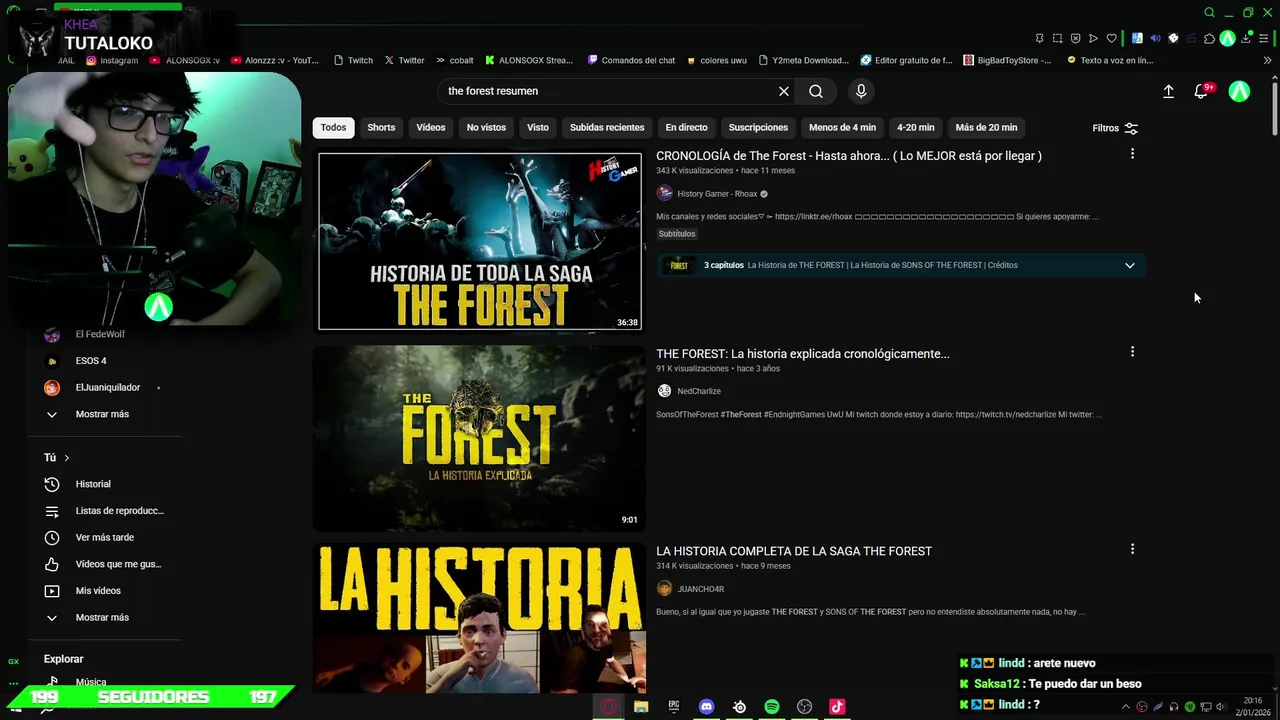The width and height of the screenshot is (1280, 720).
Task: Click the Subtítulos badge on first result
Action: 677,234
